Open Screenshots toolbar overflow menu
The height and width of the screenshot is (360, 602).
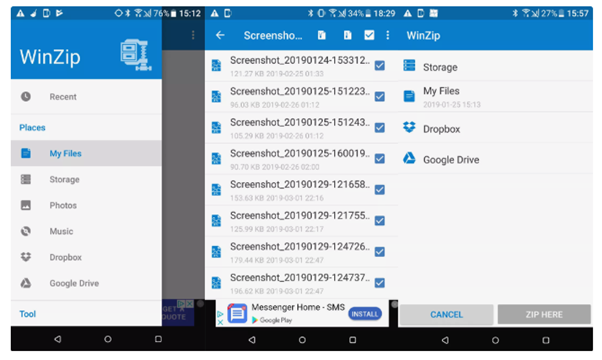[388, 35]
